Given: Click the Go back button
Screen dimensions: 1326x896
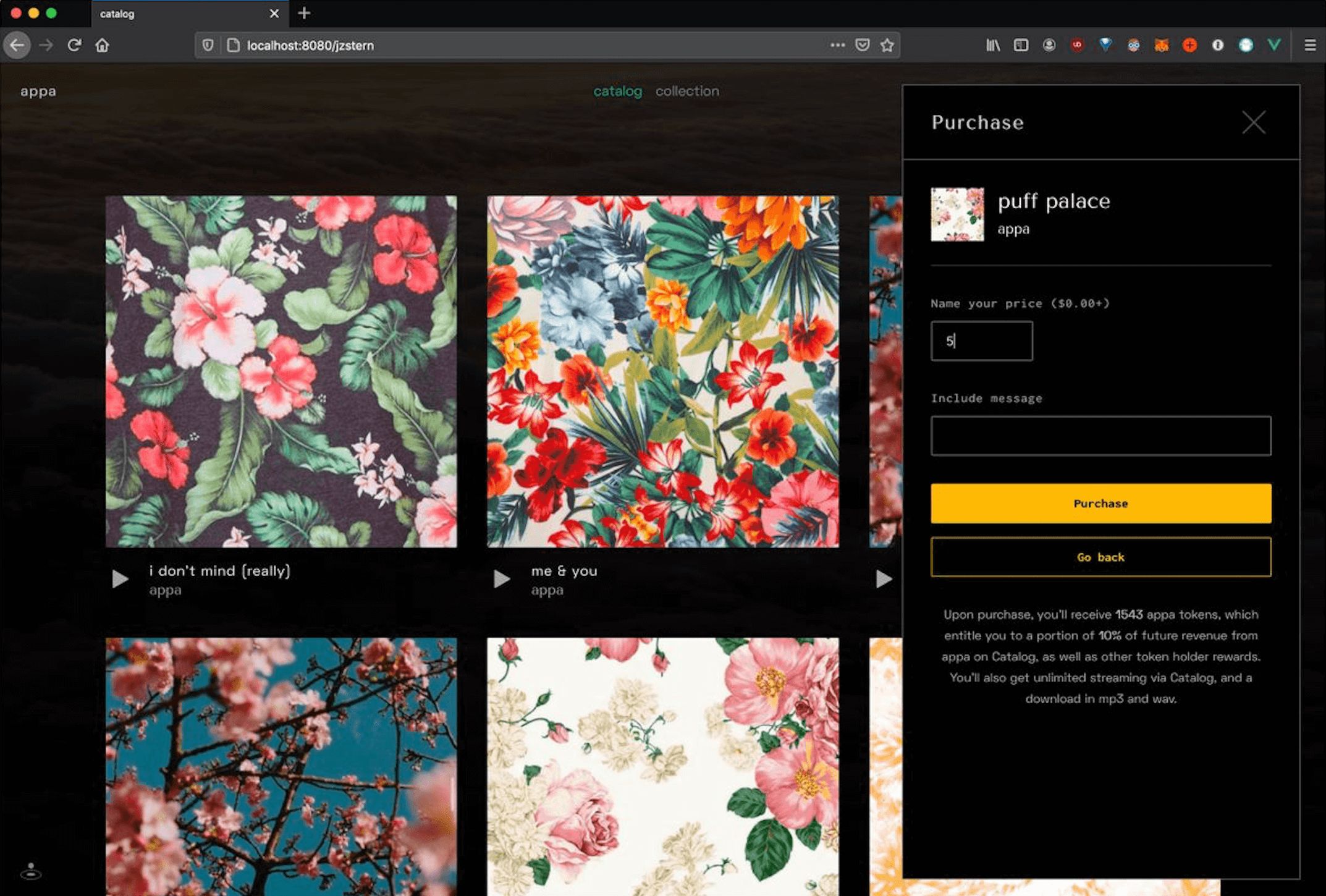Looking at the screenshot, I should (1100, 557).
